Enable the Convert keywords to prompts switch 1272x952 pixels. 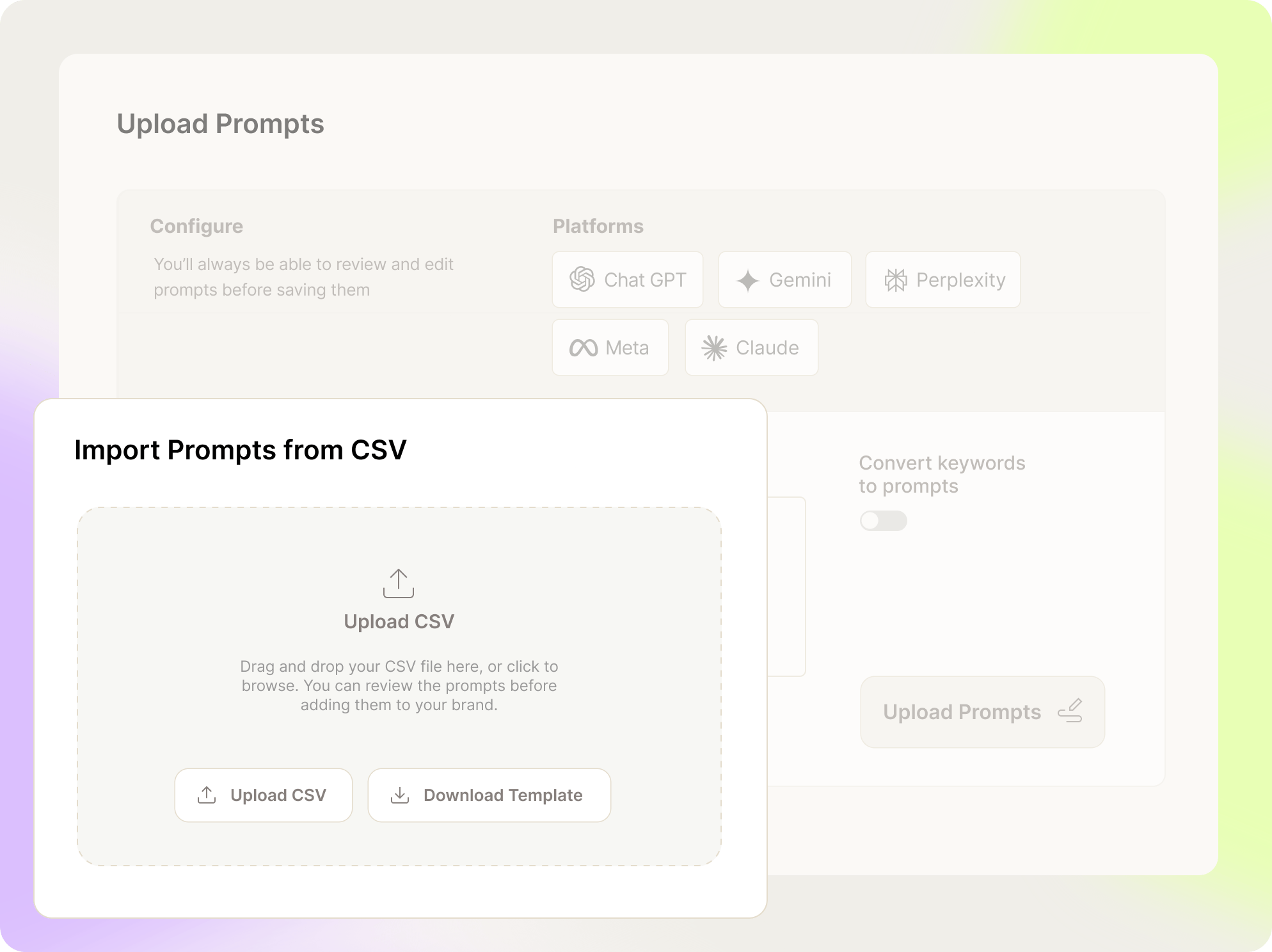(x=883, y=521)
